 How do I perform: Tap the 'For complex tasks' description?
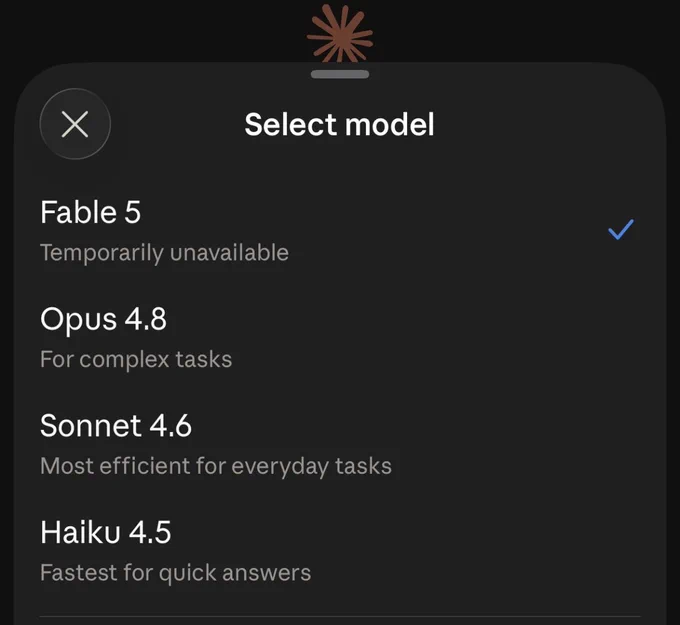pyautogui.click(x=136, y=360)
